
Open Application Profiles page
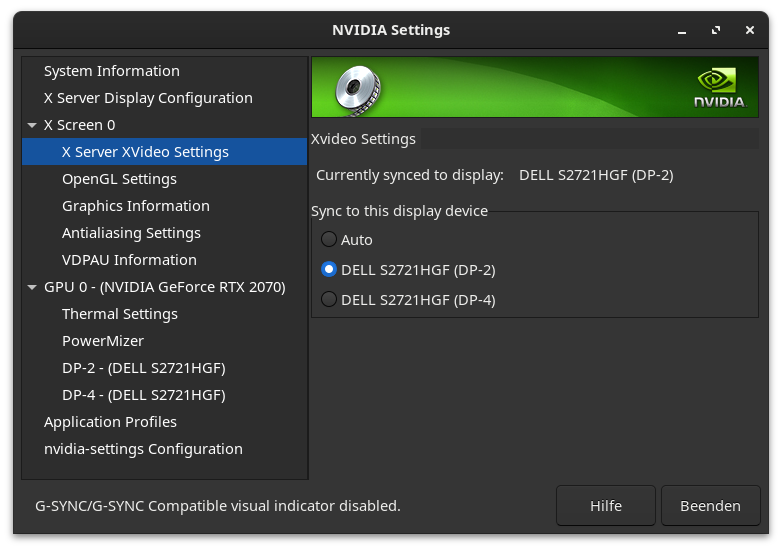point(165,422)
